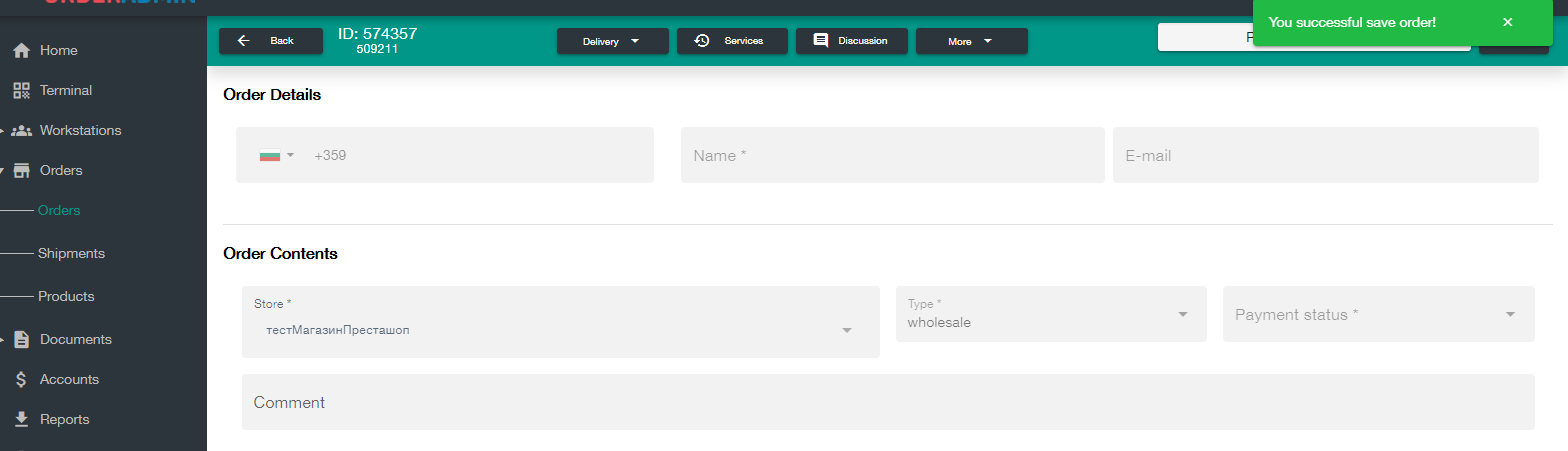Click the Home house icon in sidebar
This screenshot has height=451, width=1568.
coord(21,50)
